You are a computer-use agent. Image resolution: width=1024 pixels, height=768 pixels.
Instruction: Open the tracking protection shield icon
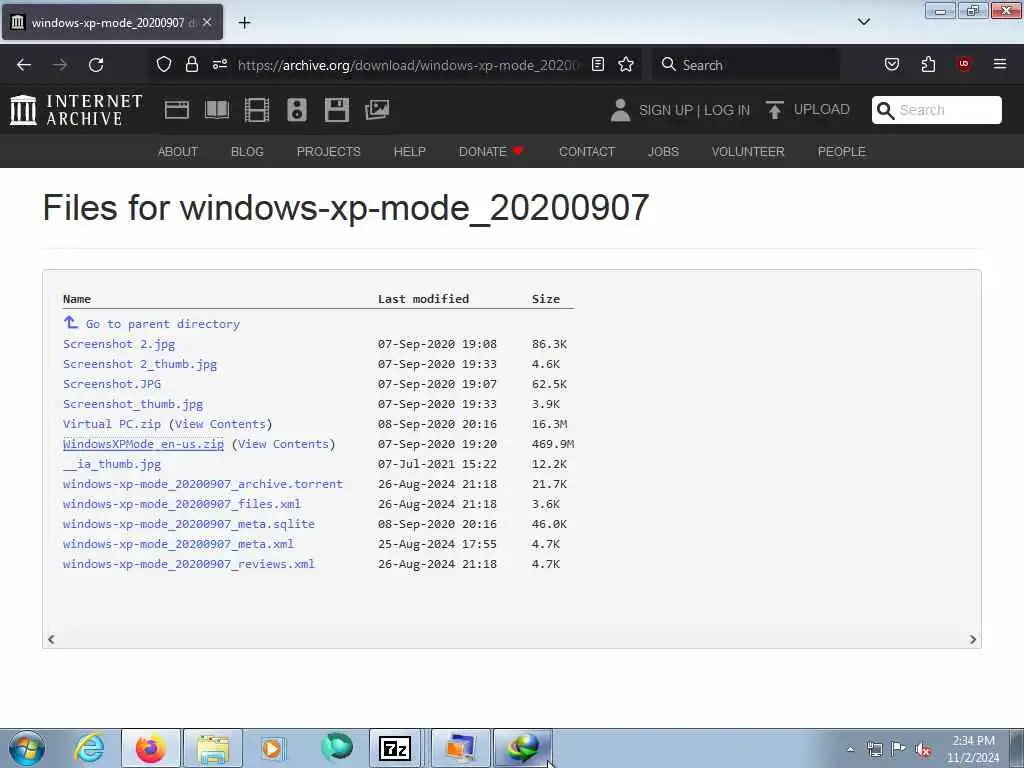[x=164, y=64]
